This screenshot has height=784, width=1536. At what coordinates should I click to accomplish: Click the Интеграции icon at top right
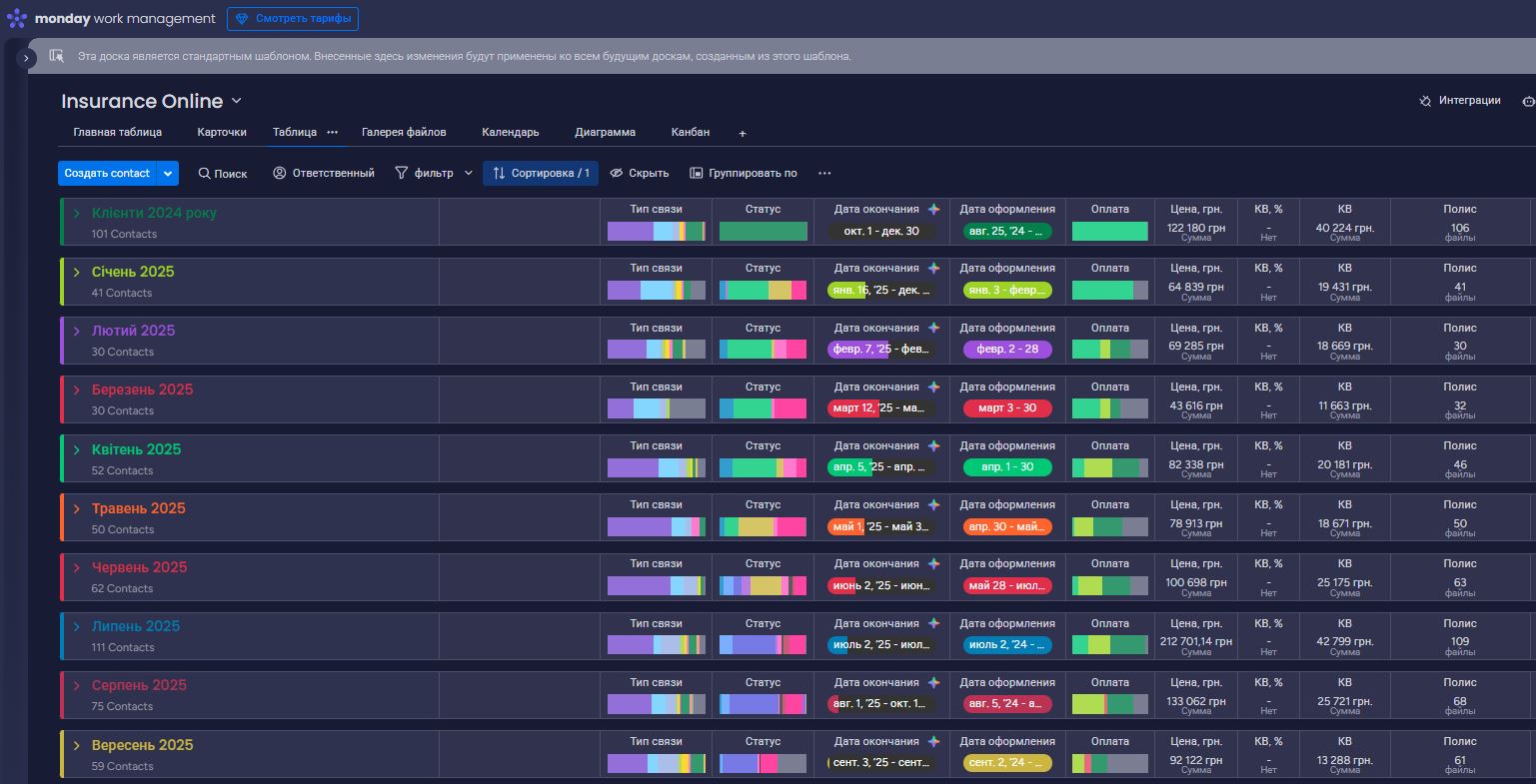point(1424,100)
